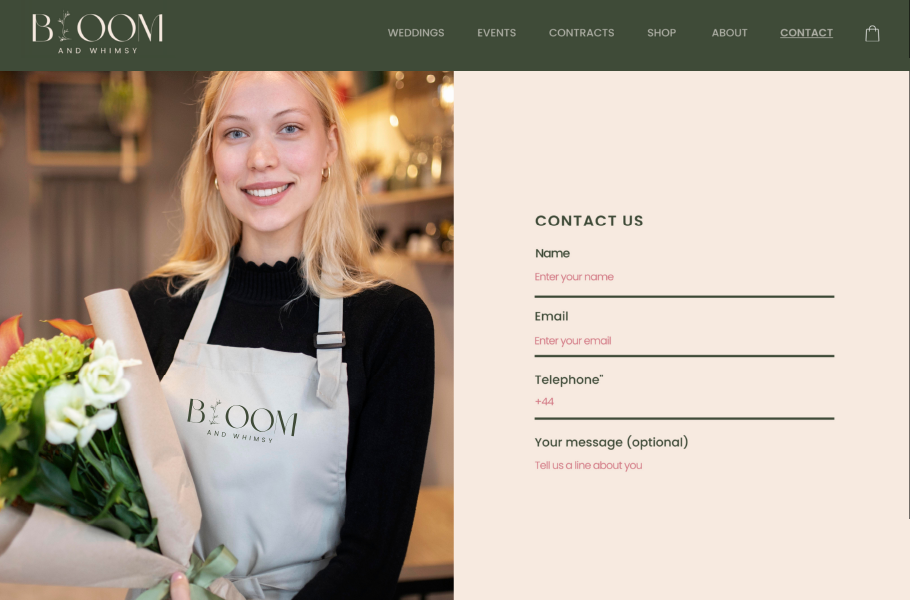Click the Contact Us heading
Screen dimensions: 910x600
coord(589,221)
